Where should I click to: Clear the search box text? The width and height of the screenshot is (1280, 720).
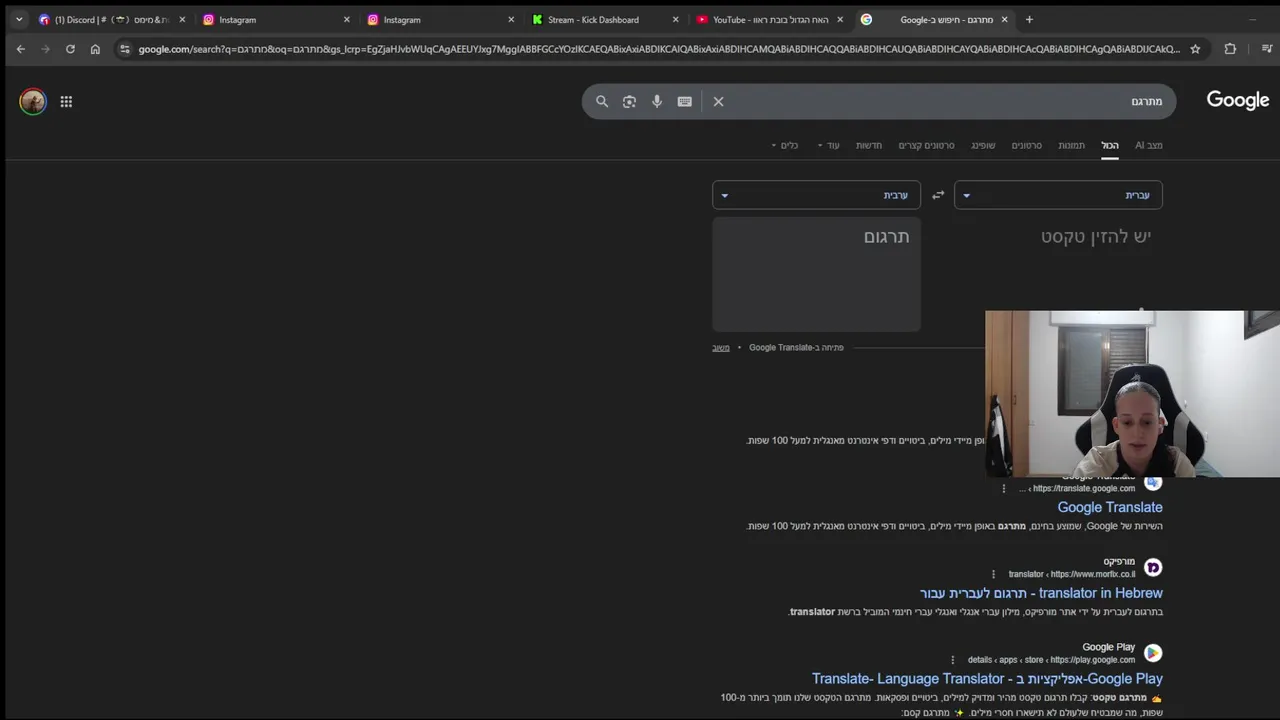718,101
